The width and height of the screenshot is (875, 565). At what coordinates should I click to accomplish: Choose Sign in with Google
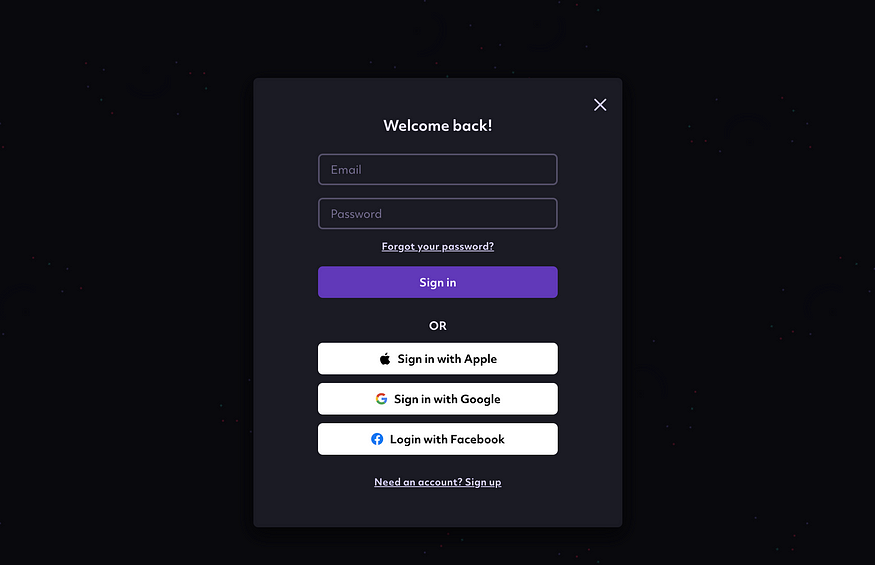pos(438,399)
